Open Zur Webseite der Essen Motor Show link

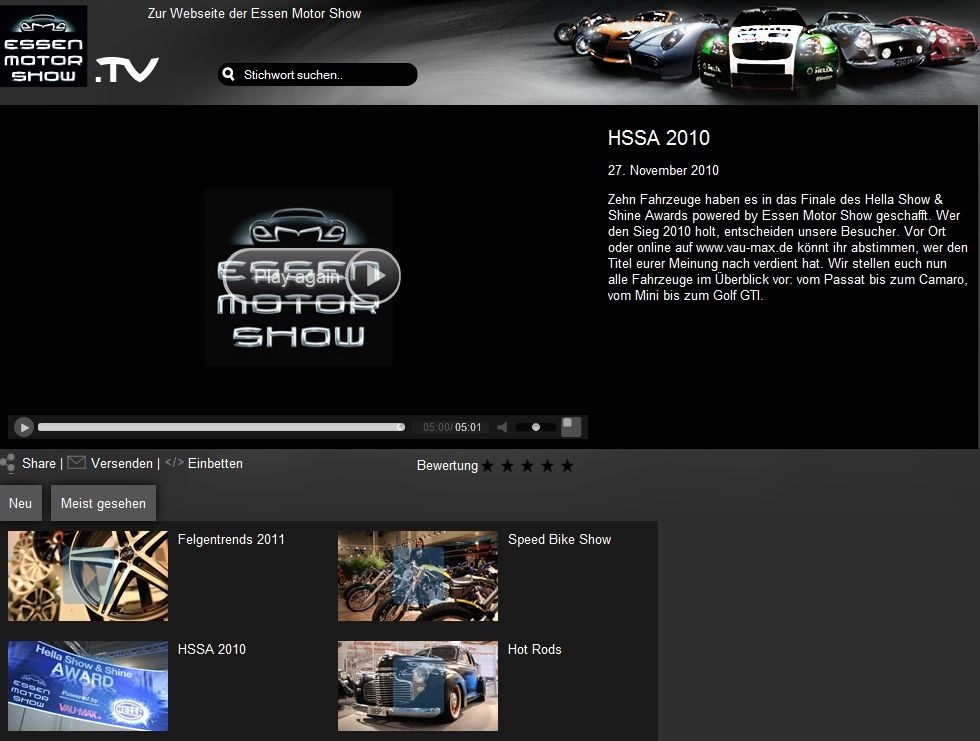[x=254, y=14]
